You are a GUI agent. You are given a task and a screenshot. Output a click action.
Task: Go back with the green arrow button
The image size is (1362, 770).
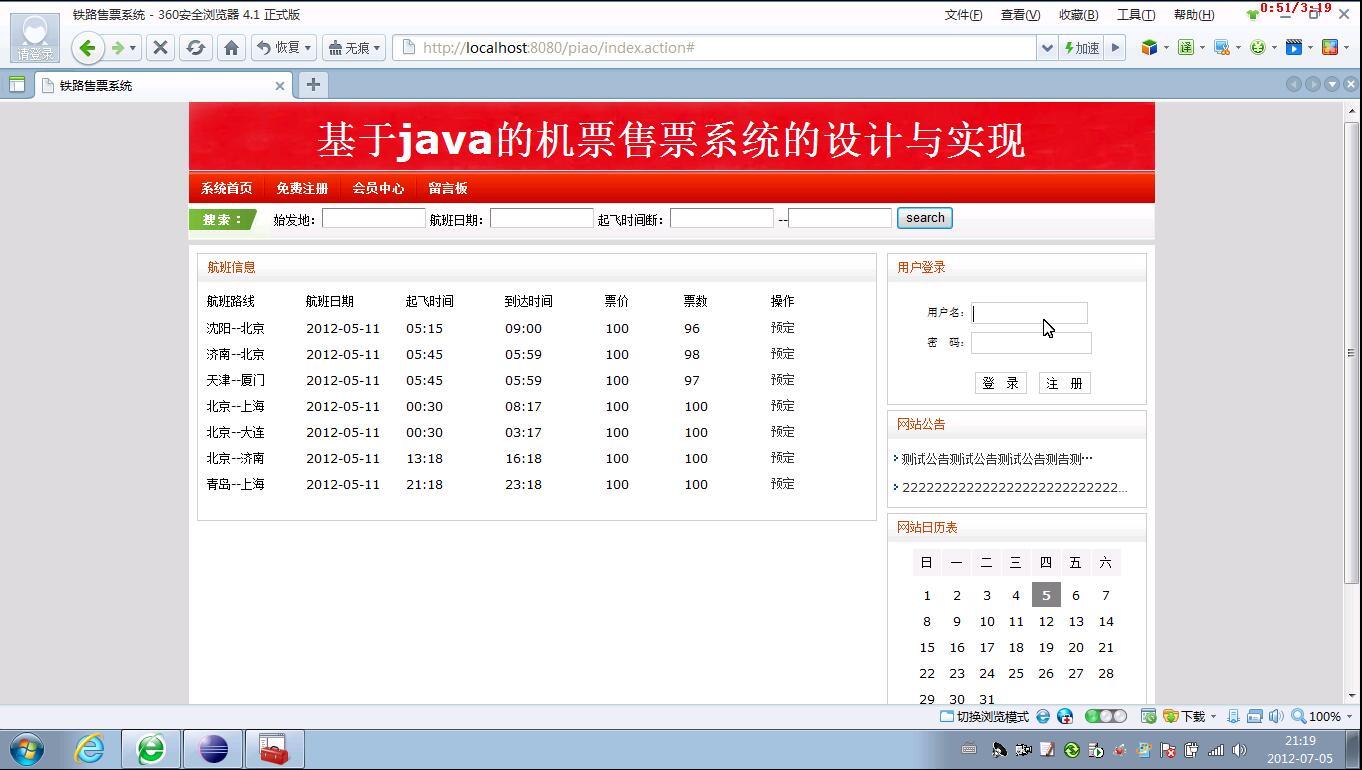[x=87, y=48]
